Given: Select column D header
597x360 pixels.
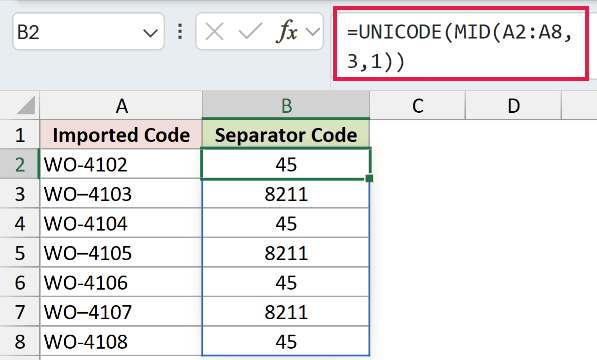Looking at the screenshot, I should pos(513,105).
